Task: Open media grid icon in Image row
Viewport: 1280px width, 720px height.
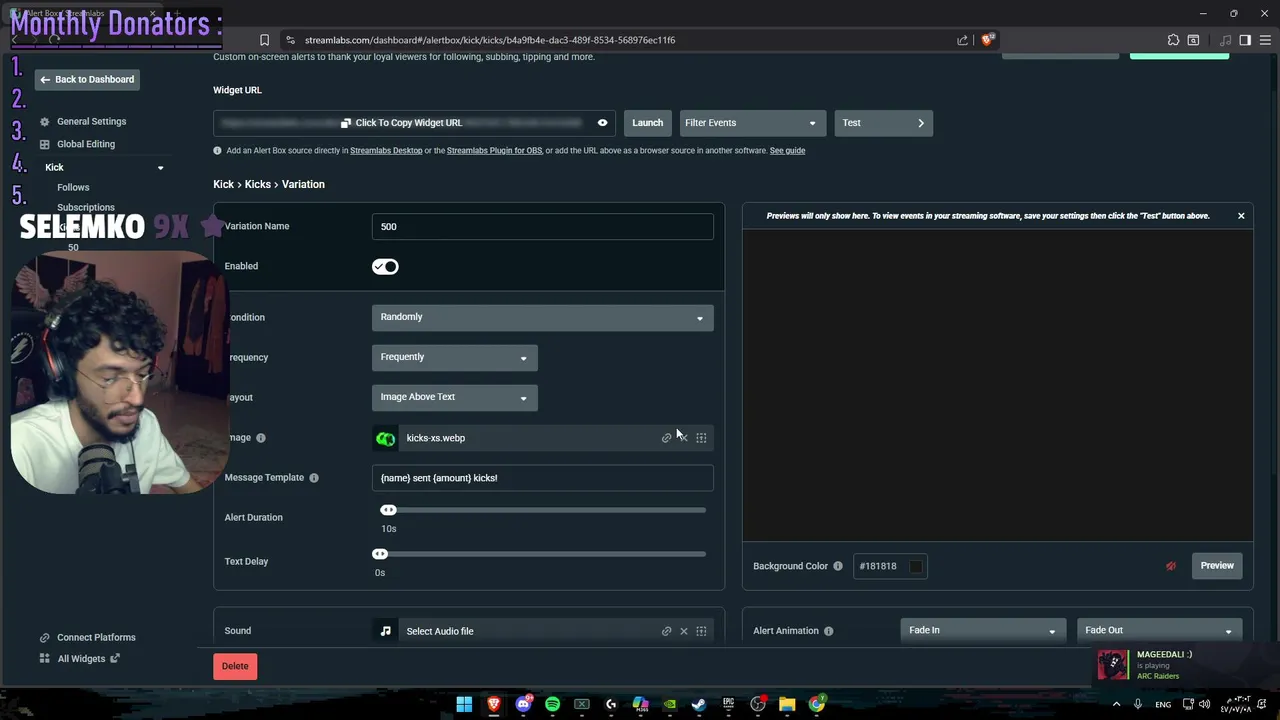Action: point(701,438)
